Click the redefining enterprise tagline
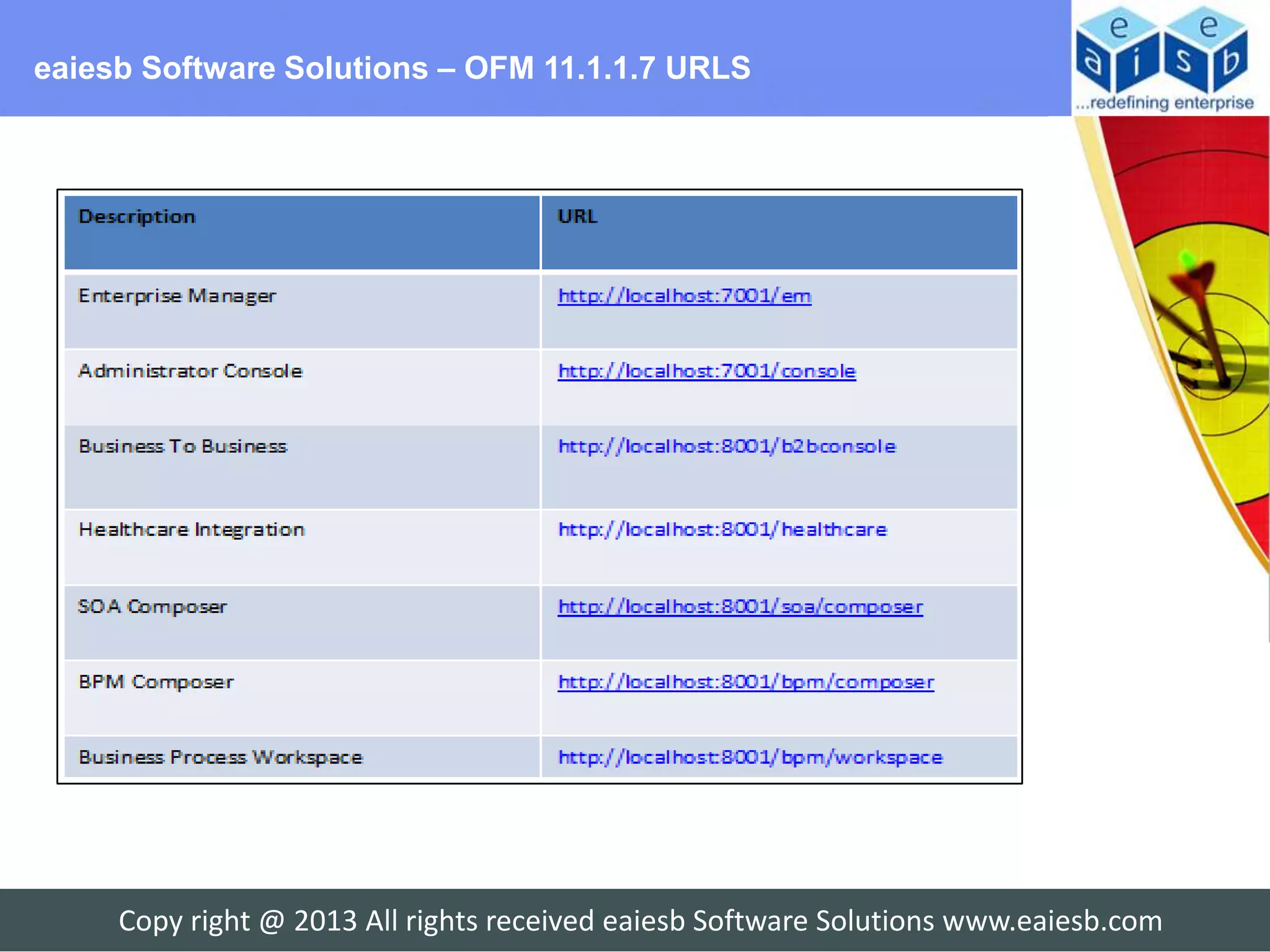This screenshot has height=952, width=1270. [x=1165, y=102]
